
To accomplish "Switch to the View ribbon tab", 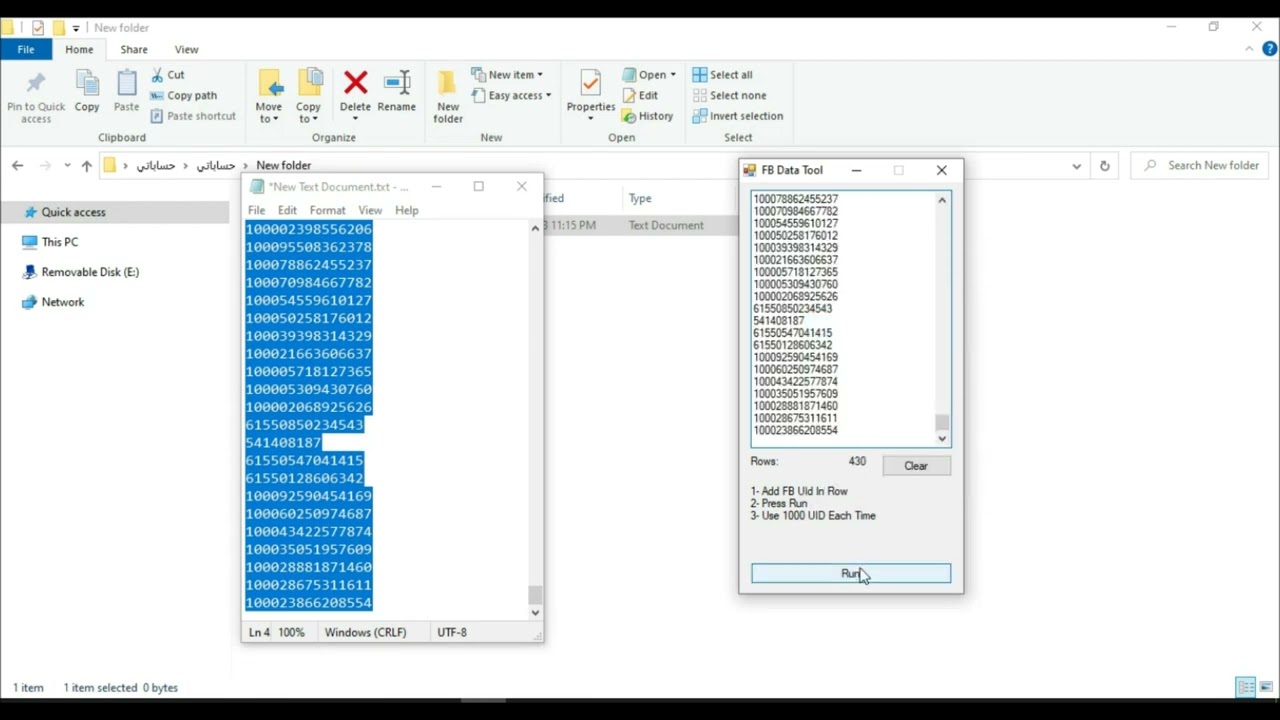I will (186, 49).
